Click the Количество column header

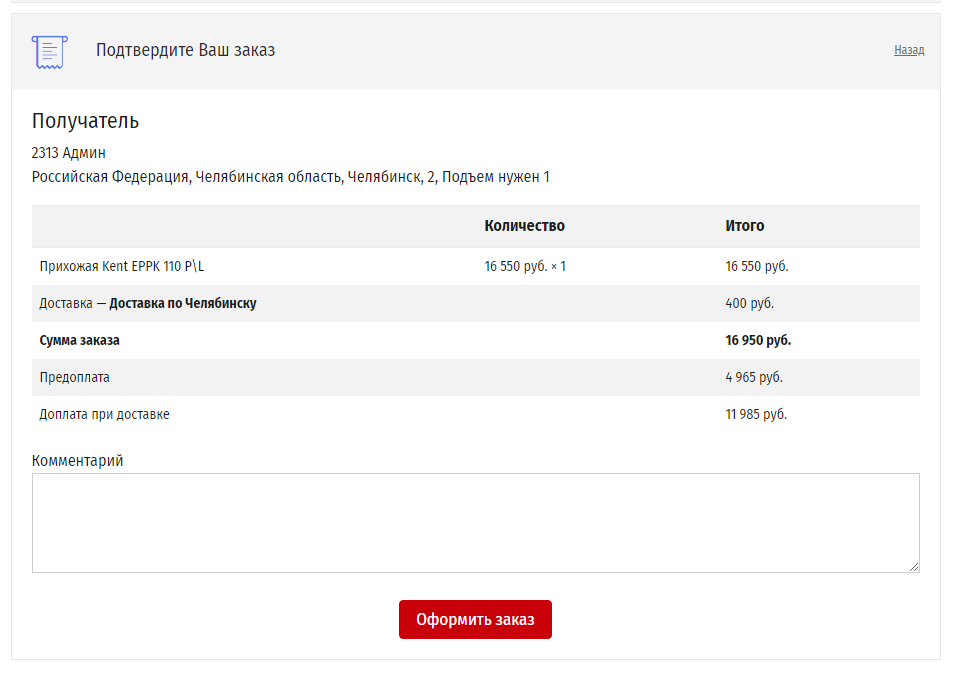(524, 226)
